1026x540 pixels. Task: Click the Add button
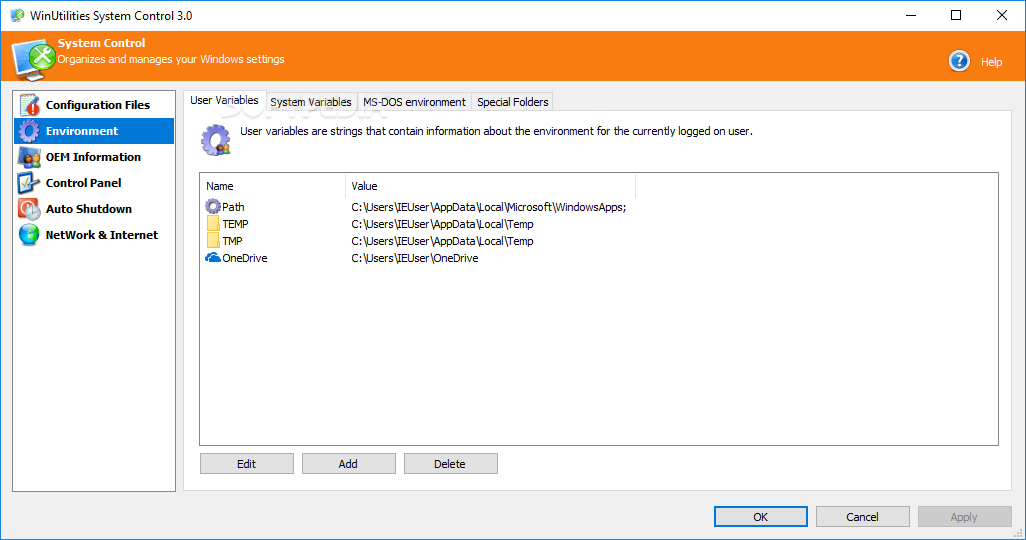pyautogui.click(x=349, y=463)
